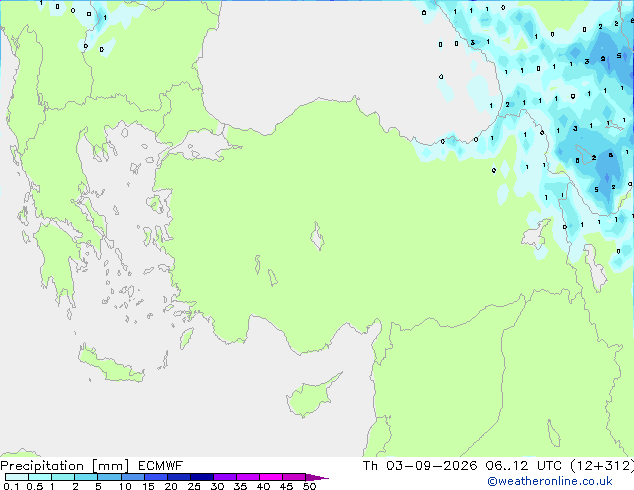Click the "Precipitation" title text
The height and width of the screenshot is (490, 634).
(42, 466)
